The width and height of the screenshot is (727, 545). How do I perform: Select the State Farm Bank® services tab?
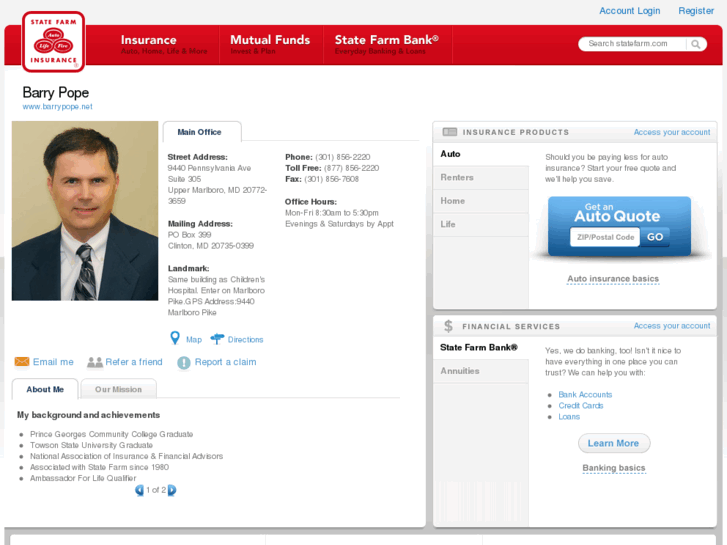[x=481, y=347]
